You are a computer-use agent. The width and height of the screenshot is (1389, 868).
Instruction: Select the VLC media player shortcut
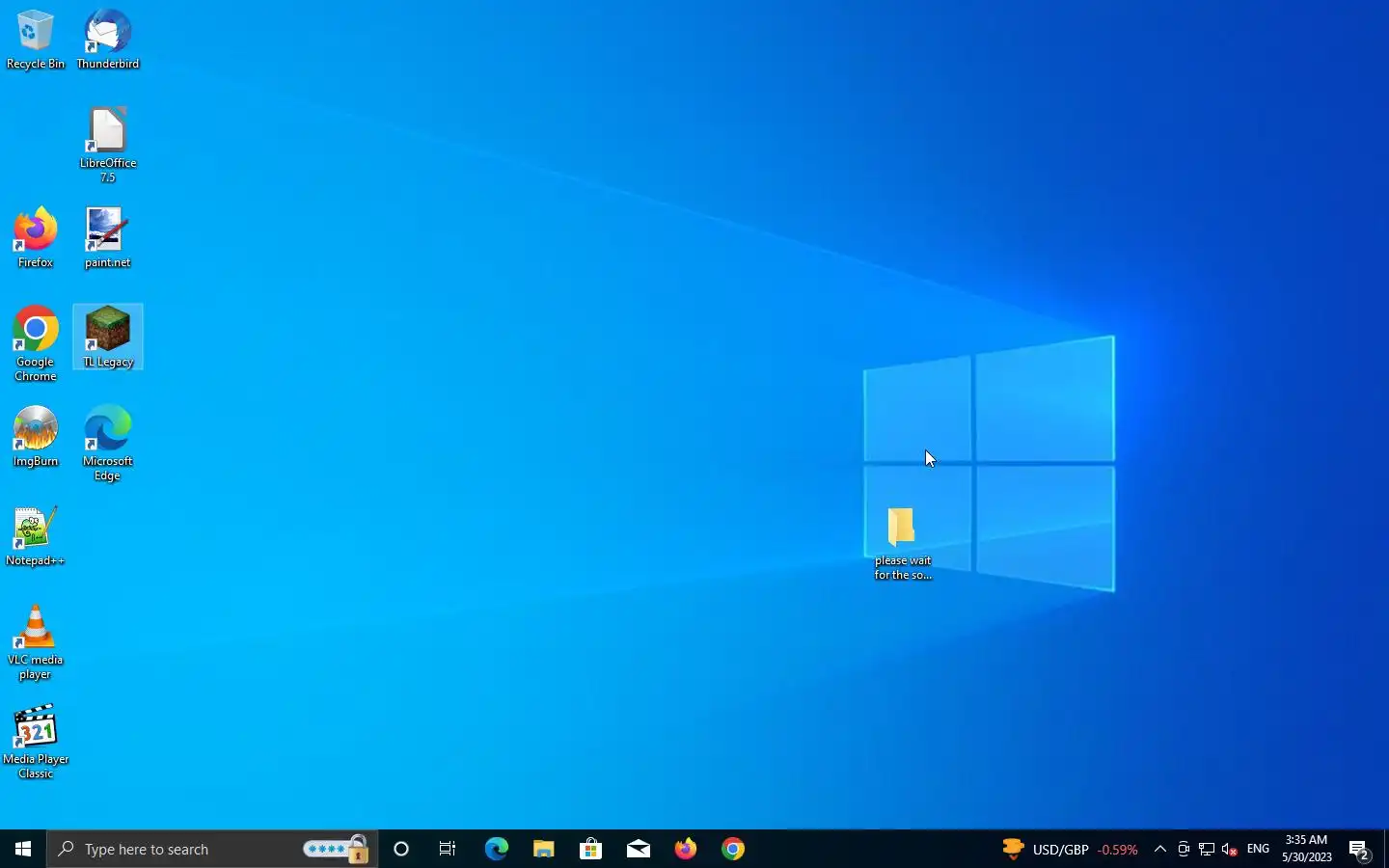[36, 643]
